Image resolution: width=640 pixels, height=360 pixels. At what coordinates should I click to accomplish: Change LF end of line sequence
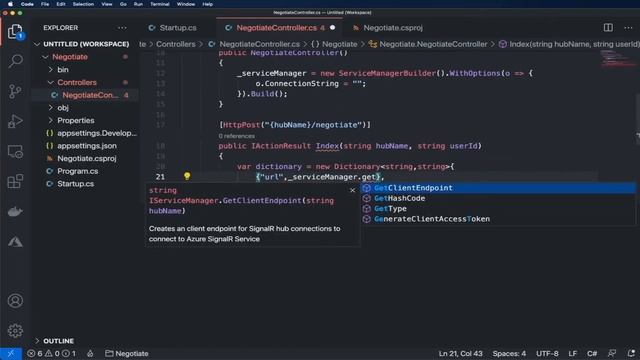tap(573, 353)
